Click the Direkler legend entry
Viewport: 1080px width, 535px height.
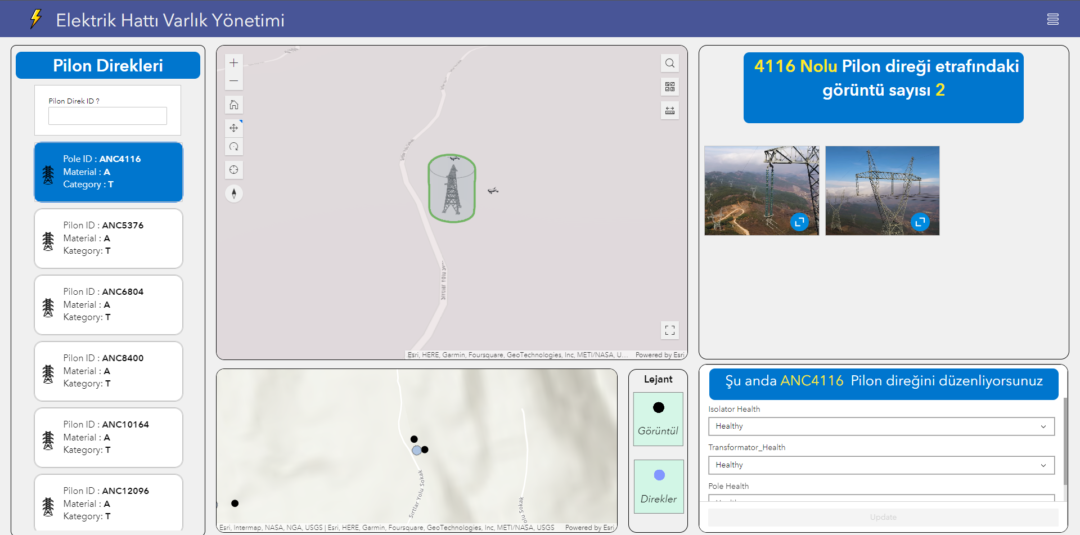(x=658, y=486)
